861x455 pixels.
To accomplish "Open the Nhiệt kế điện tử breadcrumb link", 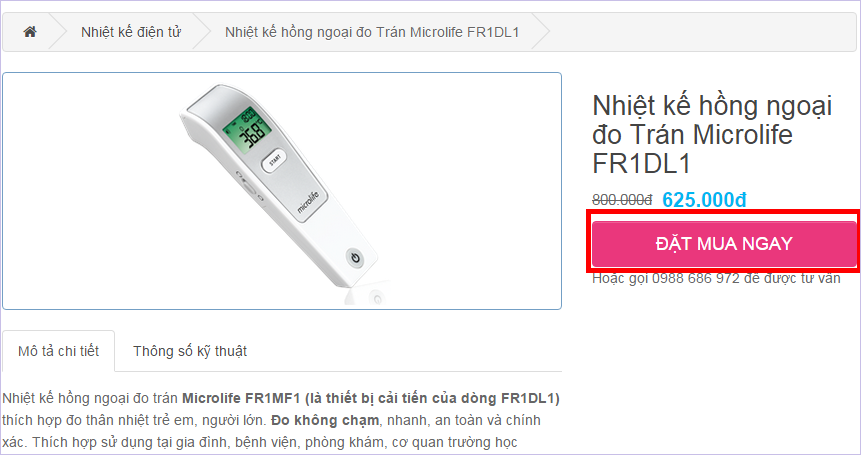I will (131, 32).
